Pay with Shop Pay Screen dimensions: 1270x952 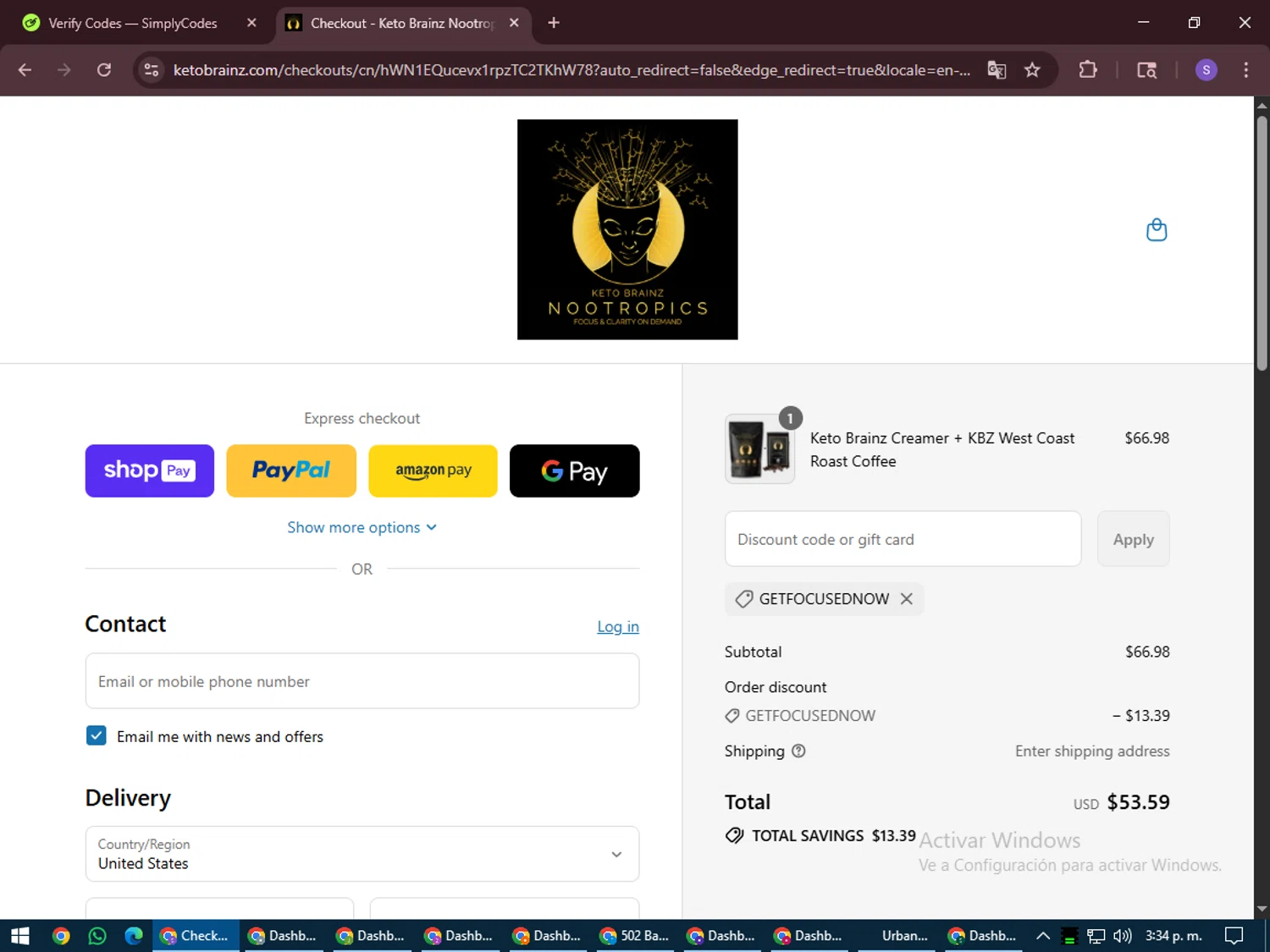click(150, 470)
